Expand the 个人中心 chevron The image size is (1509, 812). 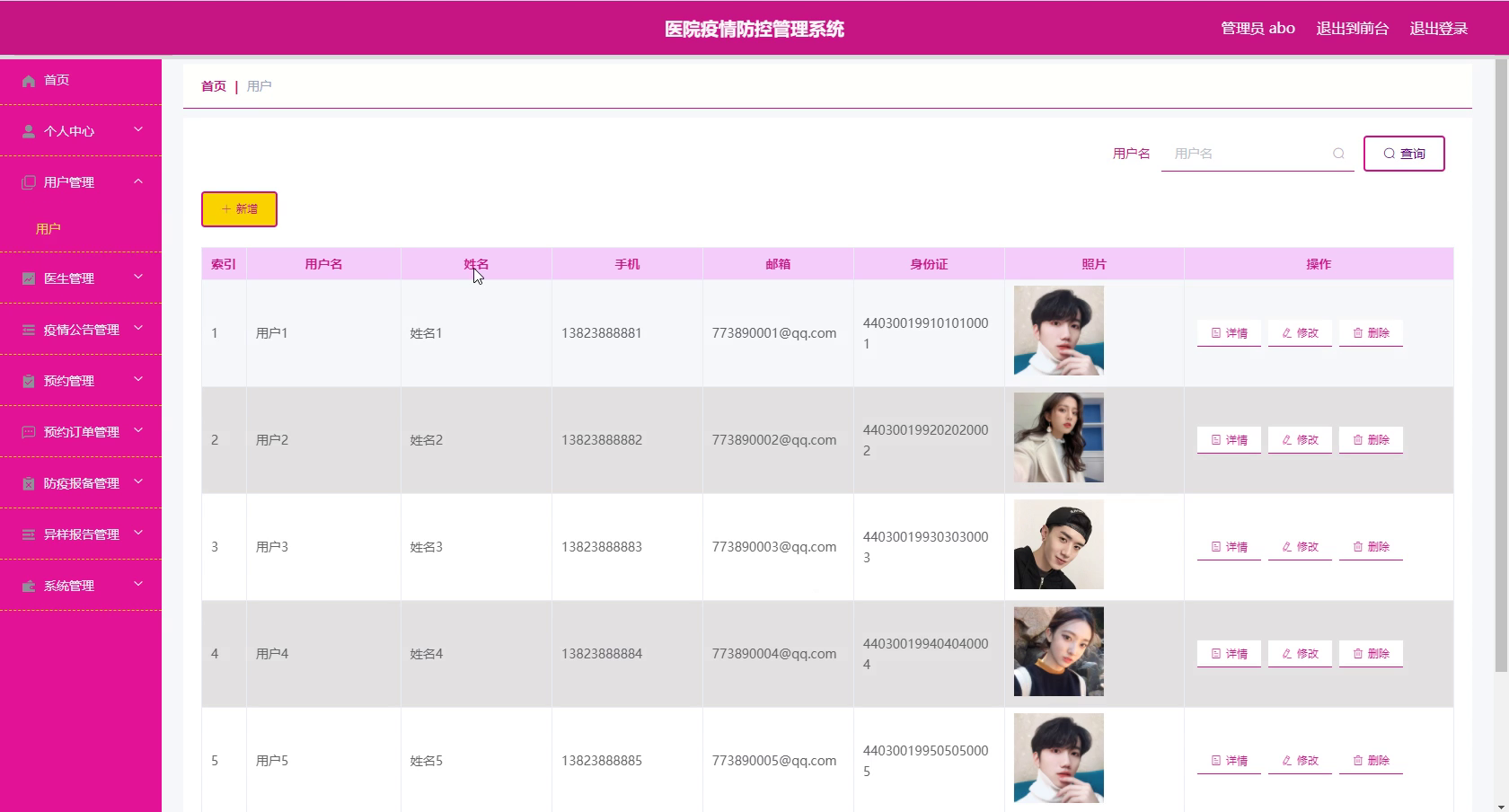pos(138,130)
